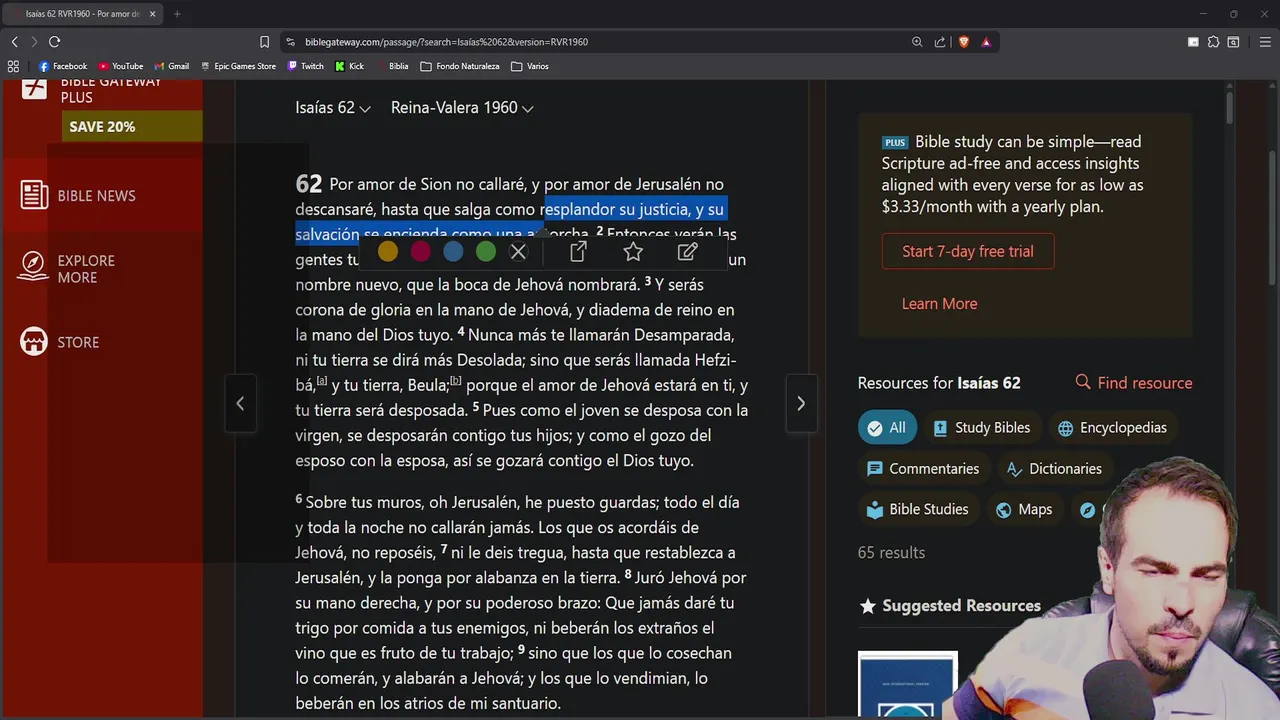Click the Explore More compass icon
The width and height of the screenshot is (1280, 720).
[34, 265]
